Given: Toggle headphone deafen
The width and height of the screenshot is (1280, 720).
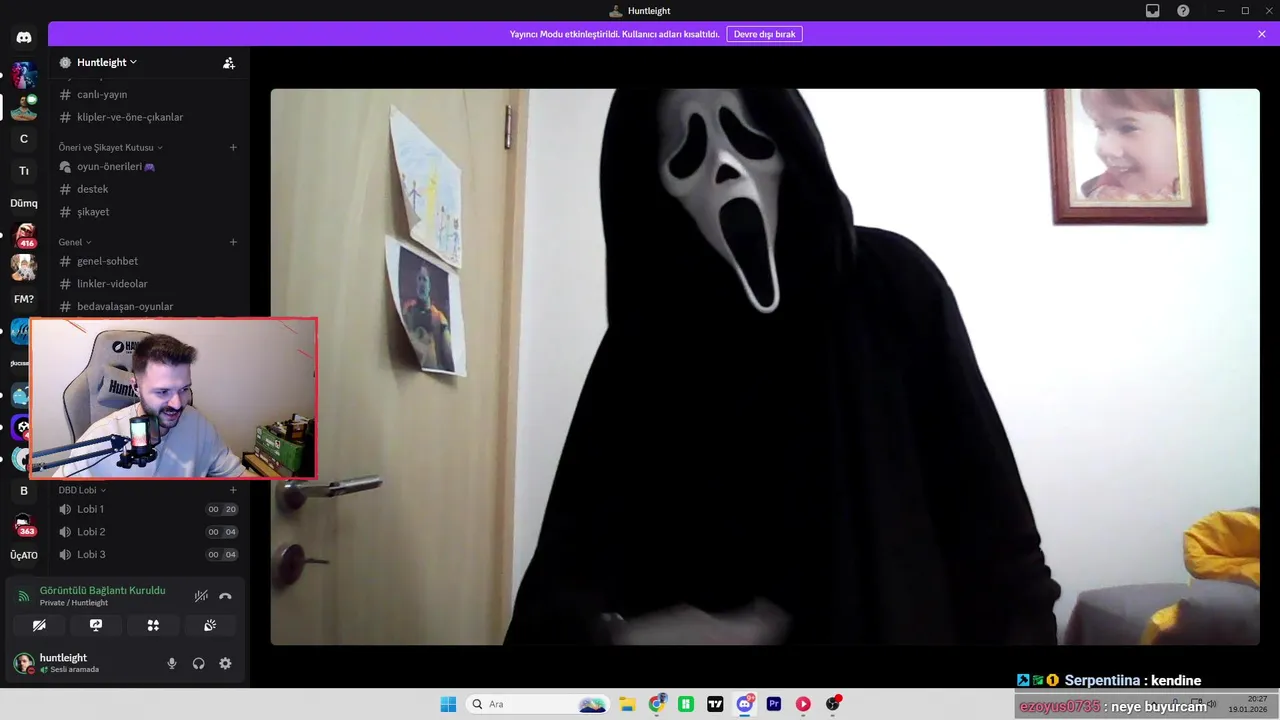Looking at the screenshot, I should point(198,663).
